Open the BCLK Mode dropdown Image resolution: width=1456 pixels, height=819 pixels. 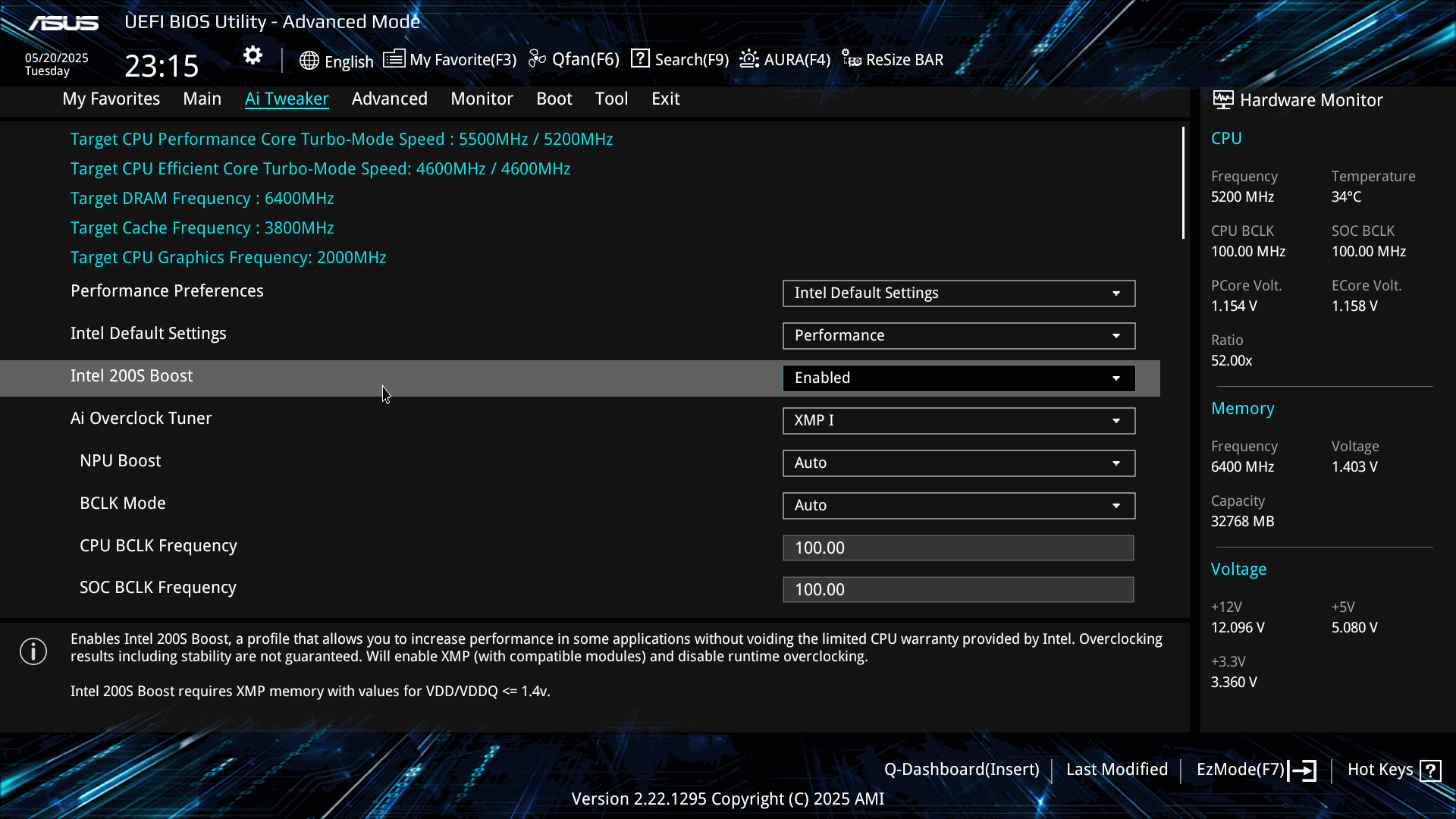pos(959,506)
